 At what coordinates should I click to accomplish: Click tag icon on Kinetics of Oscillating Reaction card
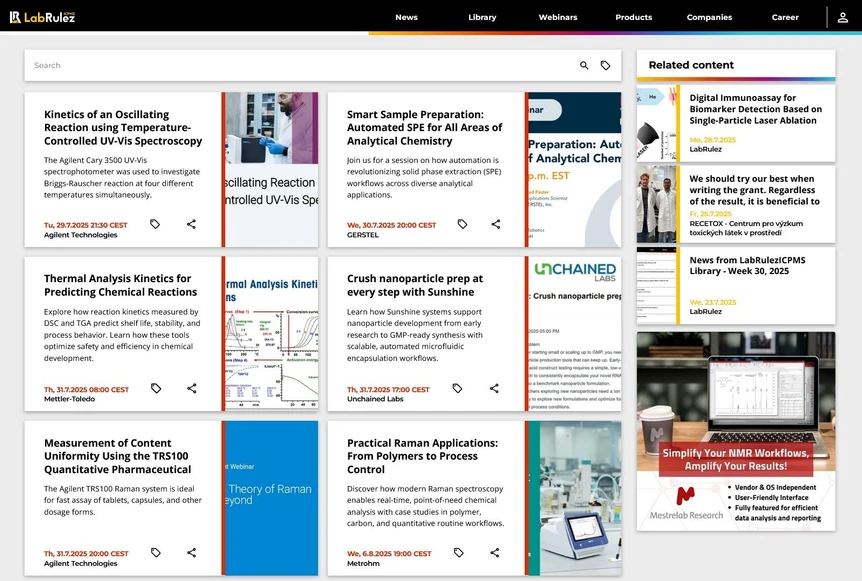(x=155, y=224)
